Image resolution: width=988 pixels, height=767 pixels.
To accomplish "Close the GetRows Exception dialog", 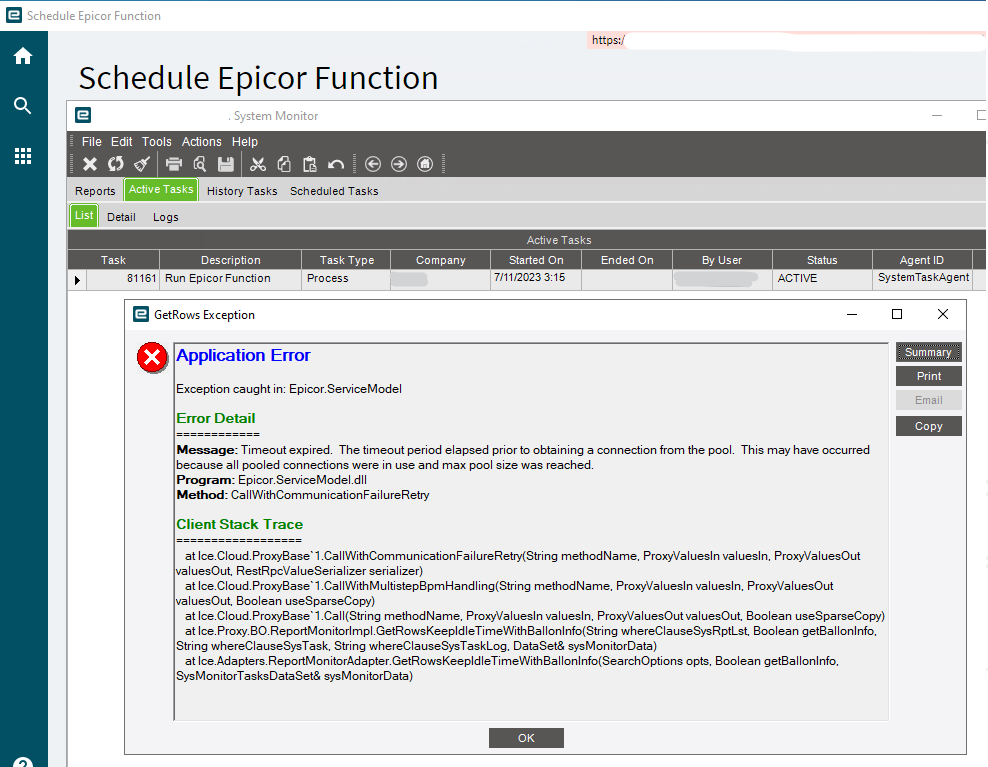I will [x=943, y=314].
